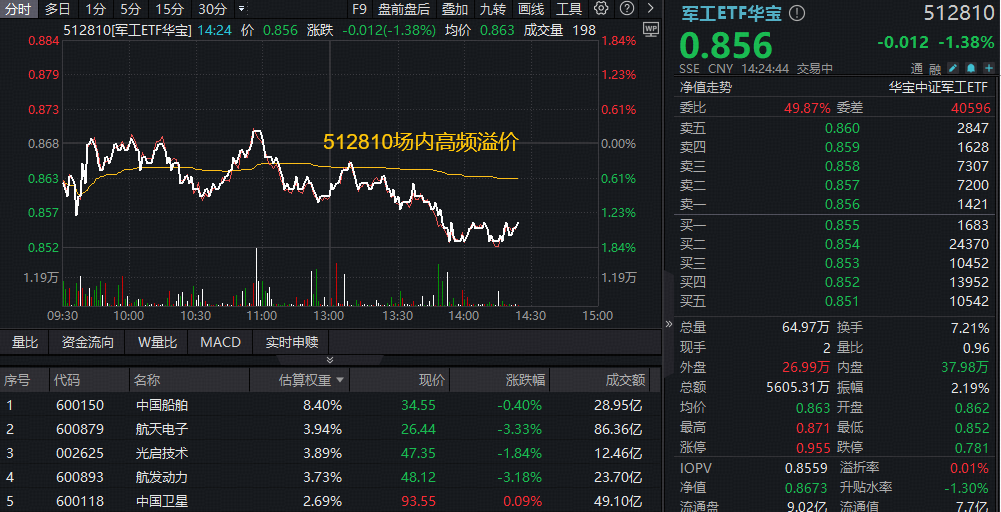Toggle 盘前盘后 pre/post market display
Viewport: 1001px width, 512px height.
click(x=404, y=9)
